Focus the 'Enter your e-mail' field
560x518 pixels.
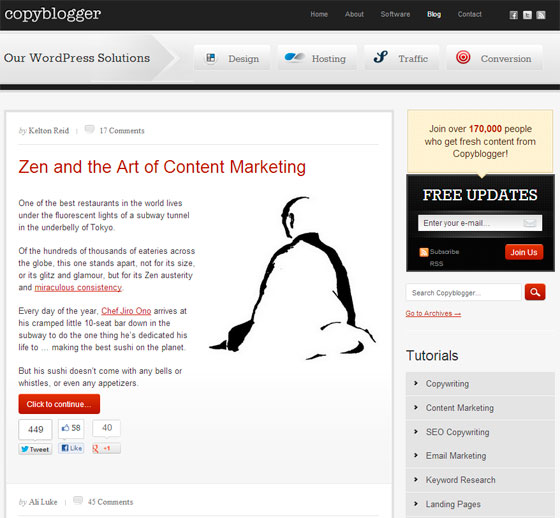pos(480,223)
